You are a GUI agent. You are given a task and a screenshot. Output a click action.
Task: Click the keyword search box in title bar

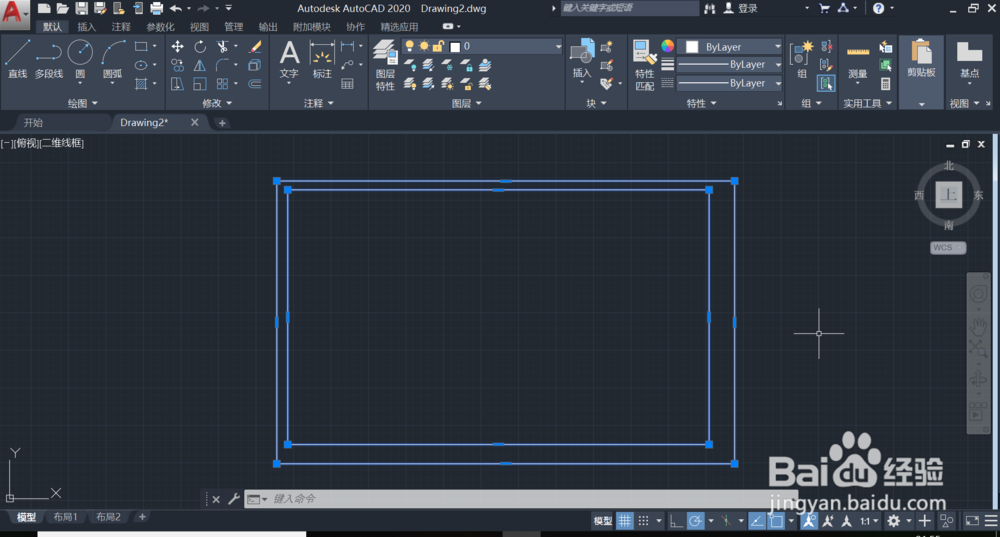pos(629,8)
